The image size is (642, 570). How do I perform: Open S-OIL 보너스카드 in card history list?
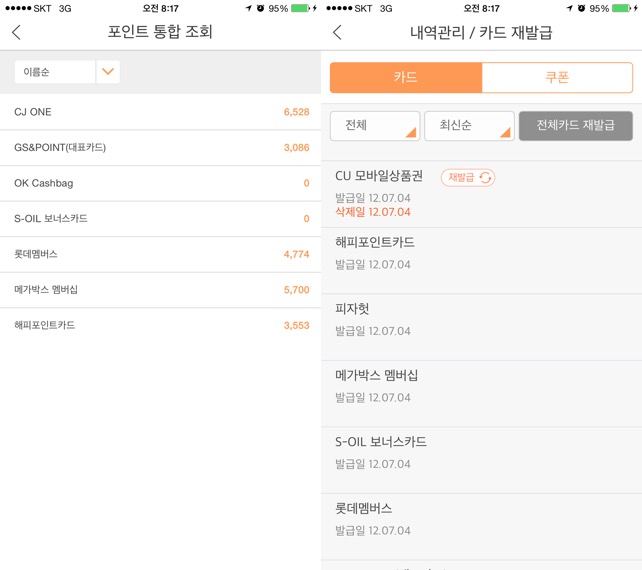click(x=482, y=461)
